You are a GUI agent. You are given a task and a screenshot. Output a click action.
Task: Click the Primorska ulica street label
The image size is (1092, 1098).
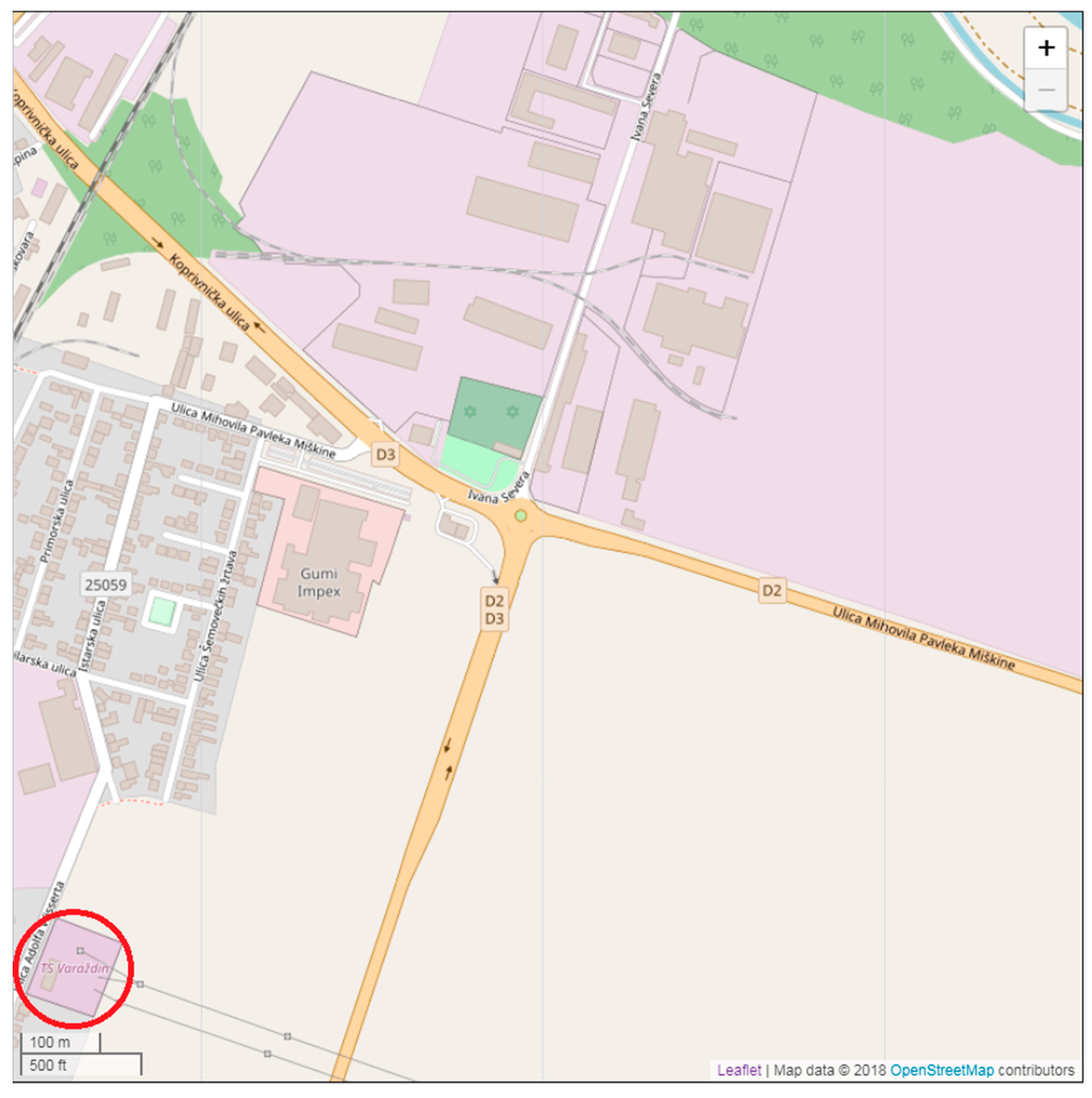(57, 522)
